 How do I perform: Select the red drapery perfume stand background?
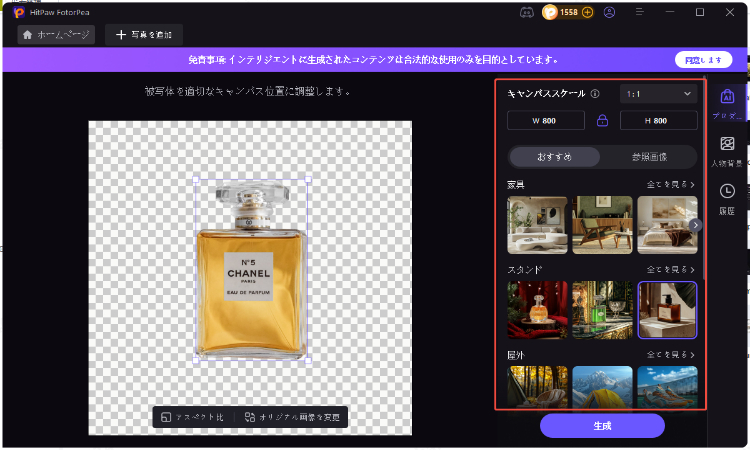[537, 310]
